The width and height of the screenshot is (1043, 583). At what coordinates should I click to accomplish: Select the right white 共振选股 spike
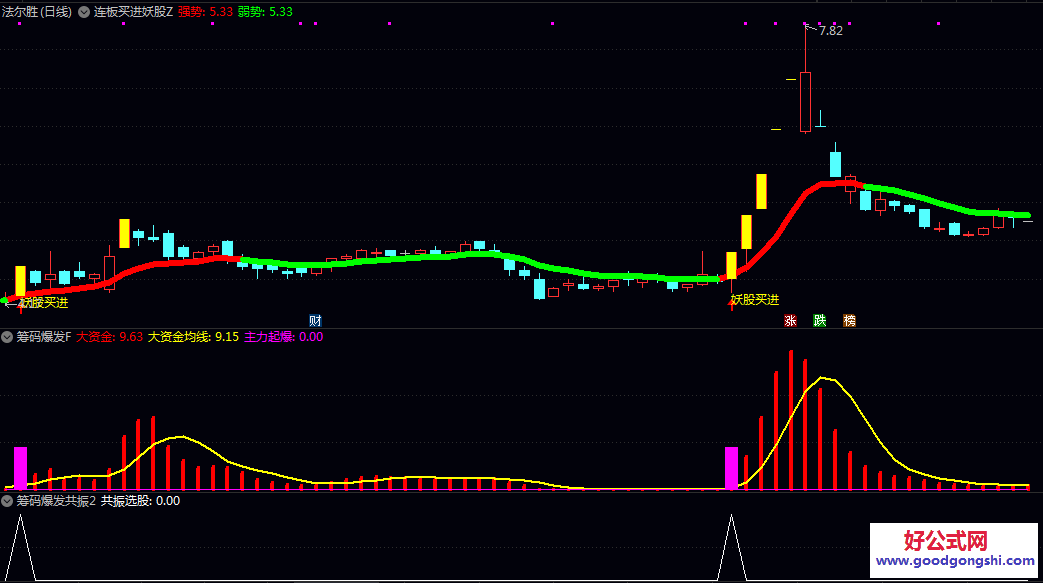tap(731, 547)
